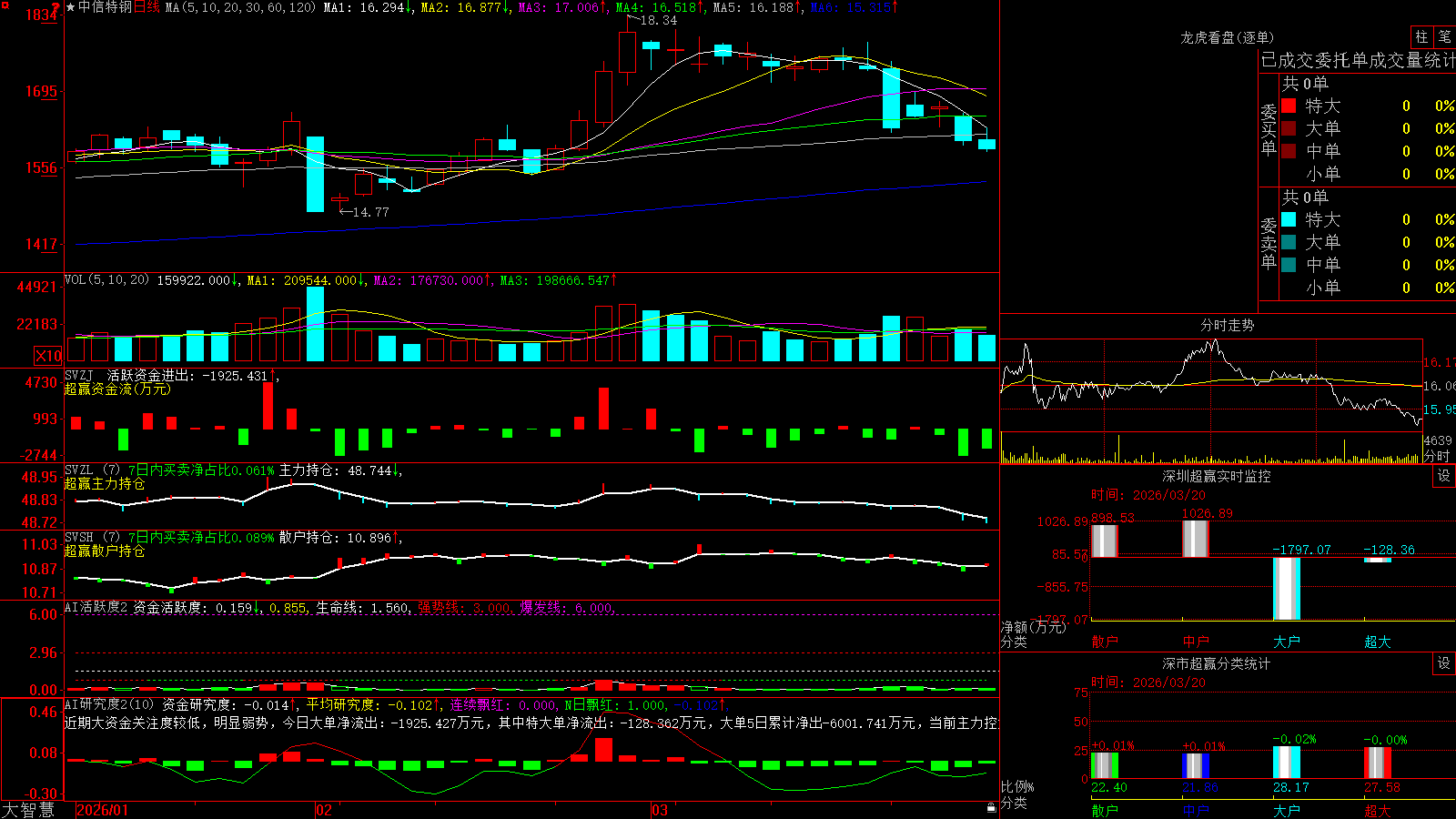Click the 1834 price axis label
This screenshot has height=819, width=1456.
[42, 15]
